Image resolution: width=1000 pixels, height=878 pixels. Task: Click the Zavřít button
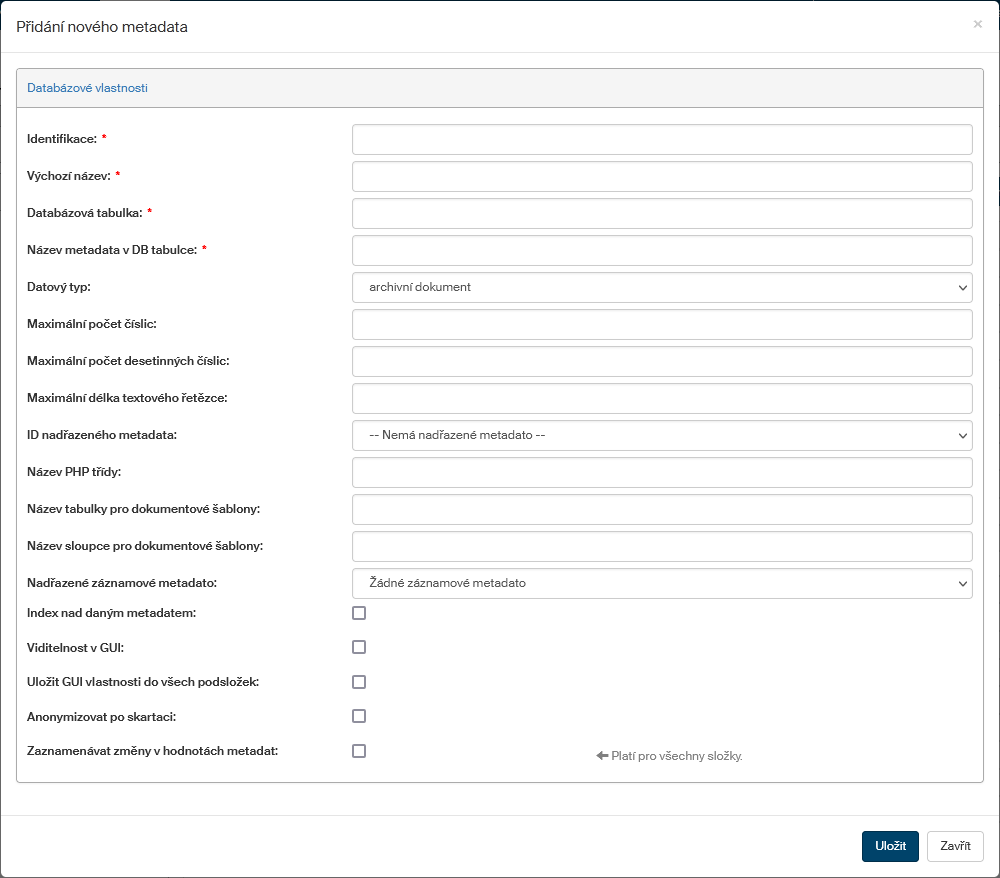955,846
